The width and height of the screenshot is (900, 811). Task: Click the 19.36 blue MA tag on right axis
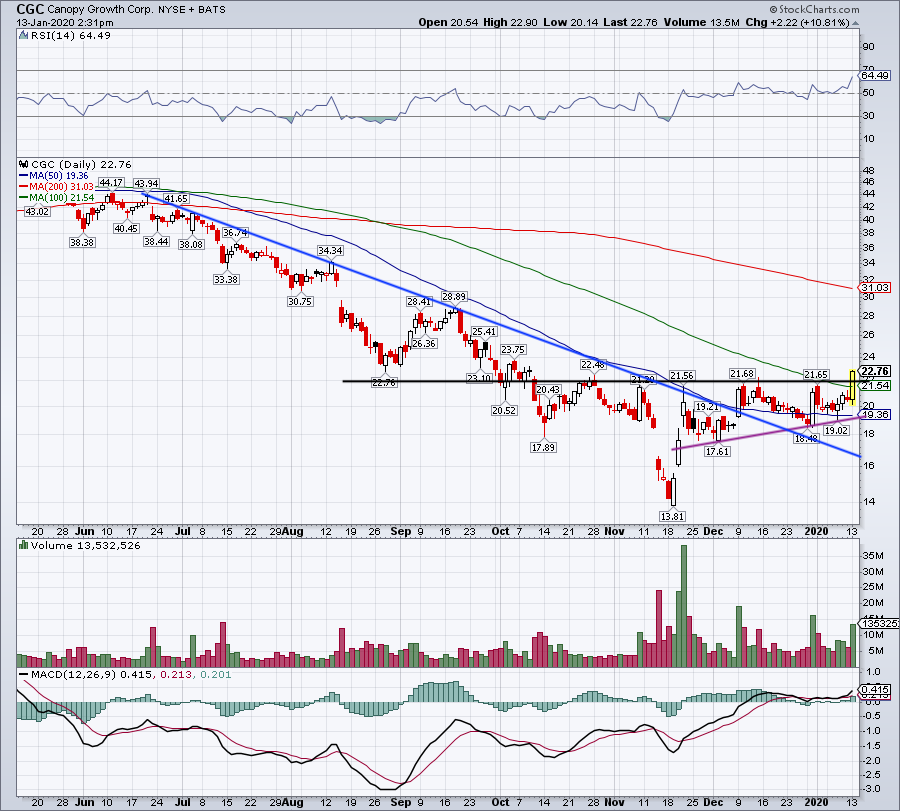pyautogui.click(x=875, y=414)
